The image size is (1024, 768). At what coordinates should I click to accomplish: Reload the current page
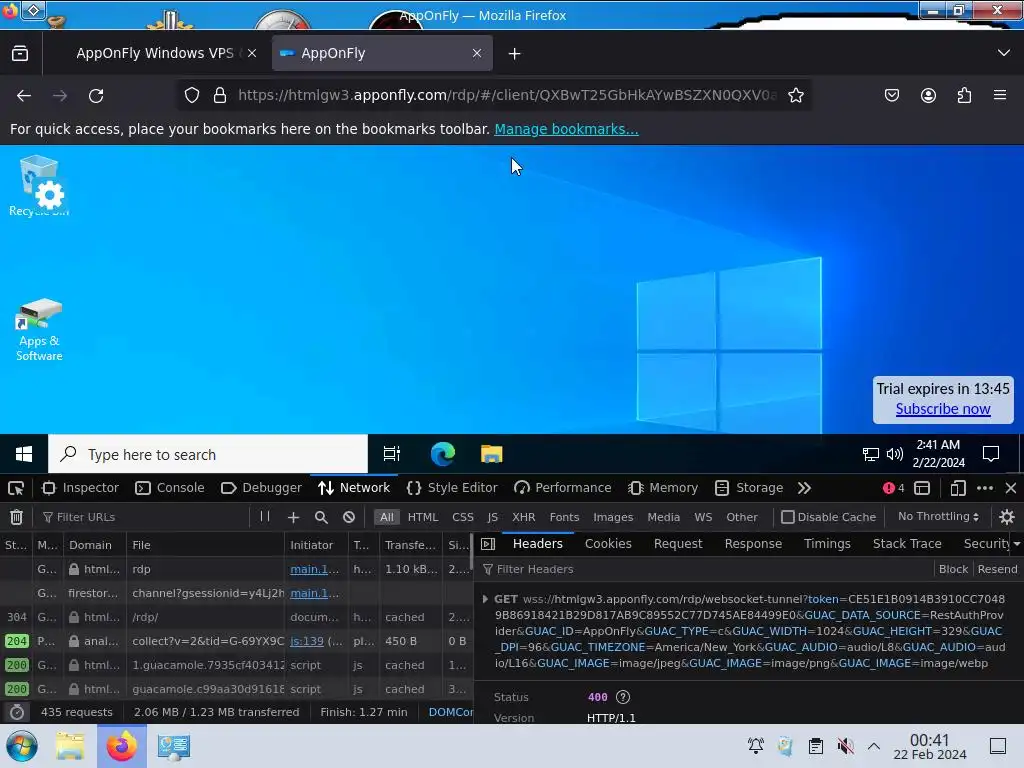coord(96,95)
